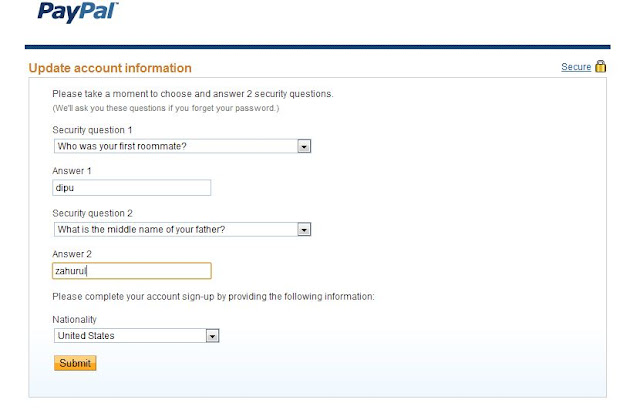Click the arrow button of the Nationality combo
The image size is (640, 413).
coord(212,336)
